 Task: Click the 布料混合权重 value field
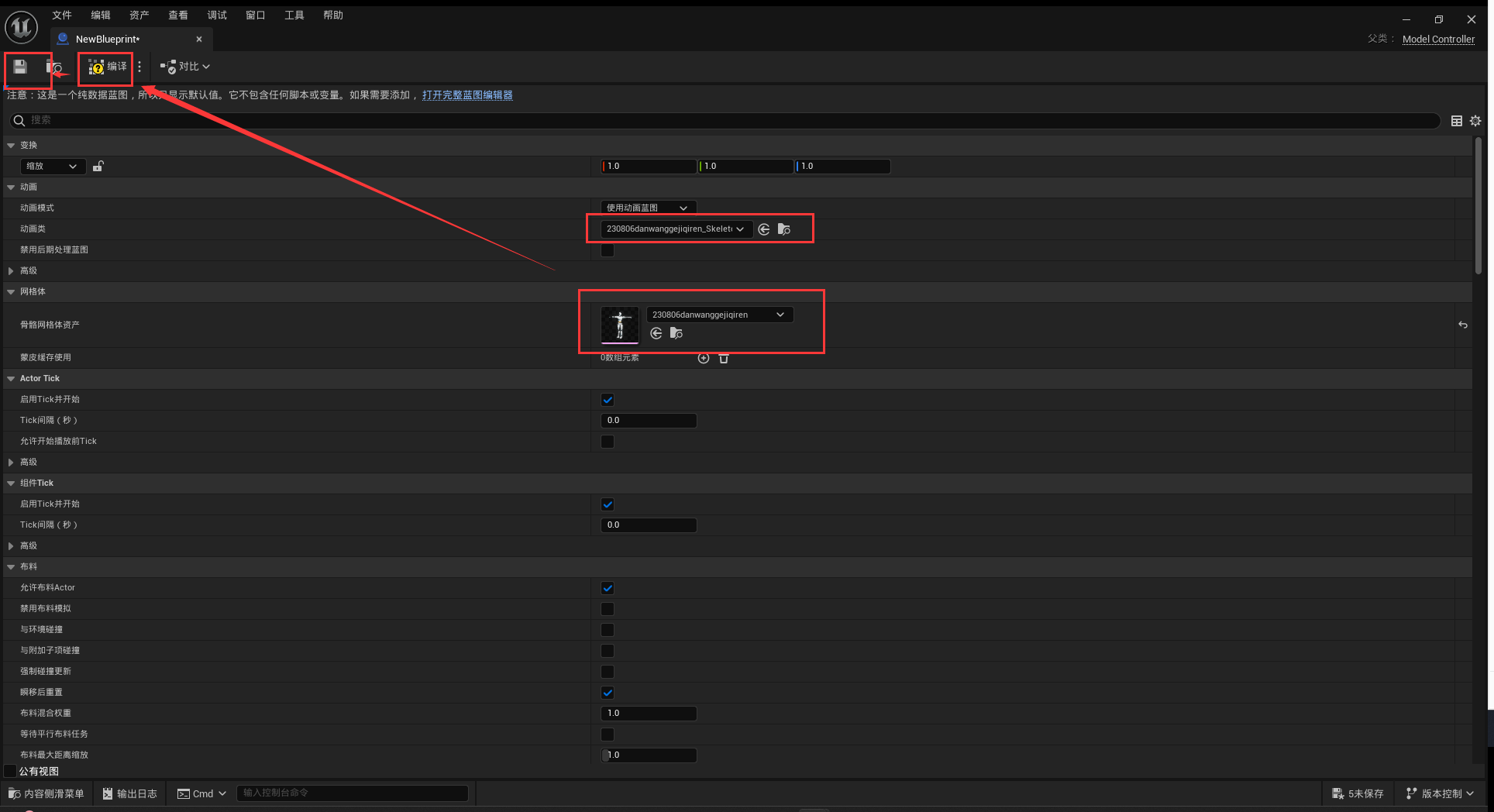click(649, 713)
